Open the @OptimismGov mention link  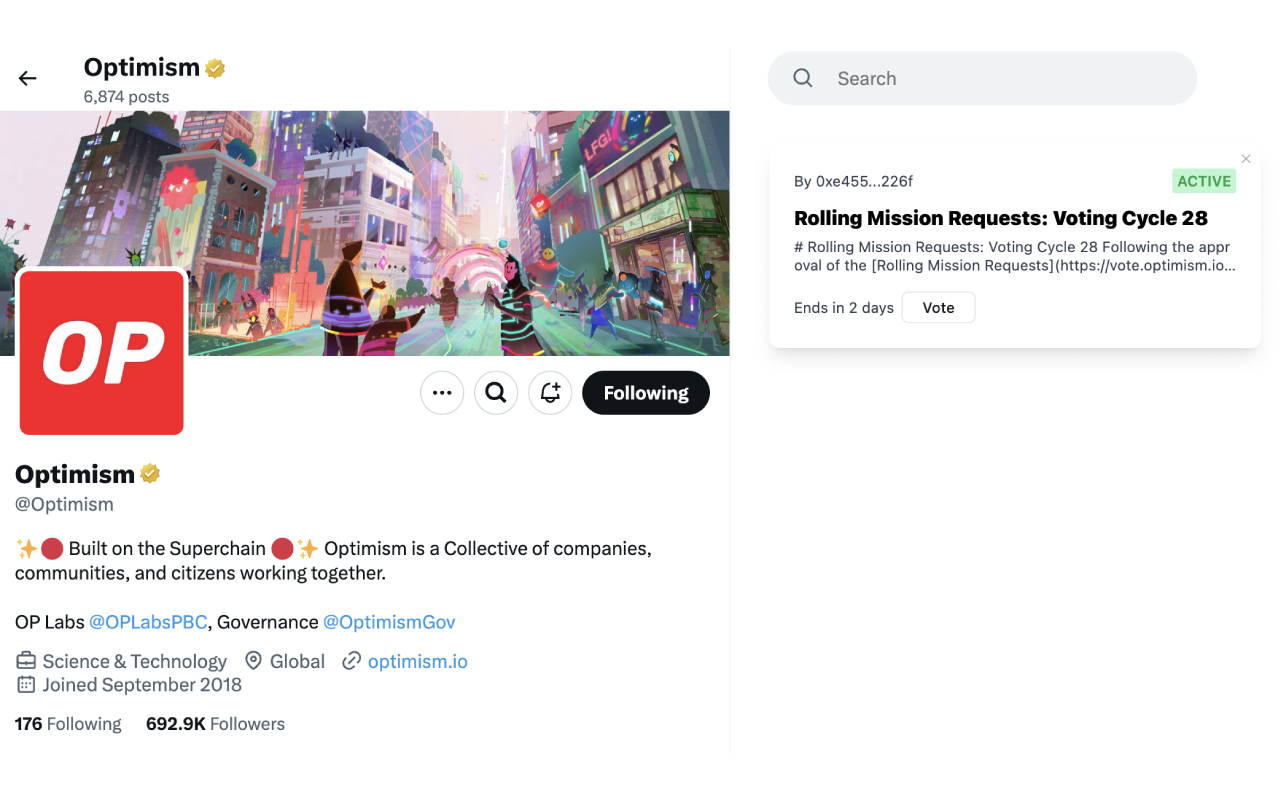click(389, 622)
